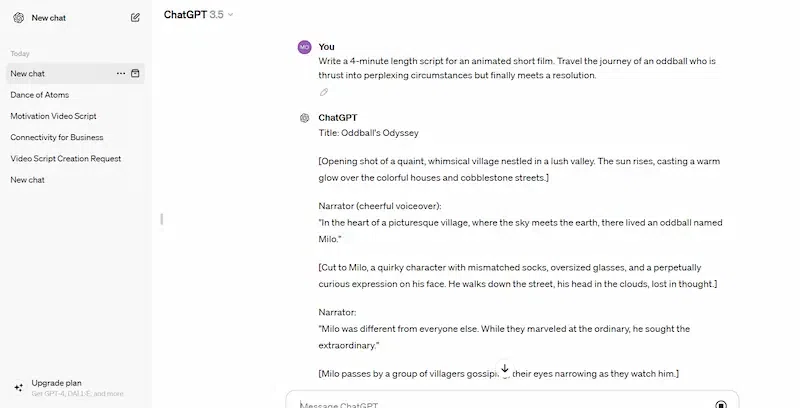
Task: Click the Upgrade plan sparkle icon
Action: (18, 387)
